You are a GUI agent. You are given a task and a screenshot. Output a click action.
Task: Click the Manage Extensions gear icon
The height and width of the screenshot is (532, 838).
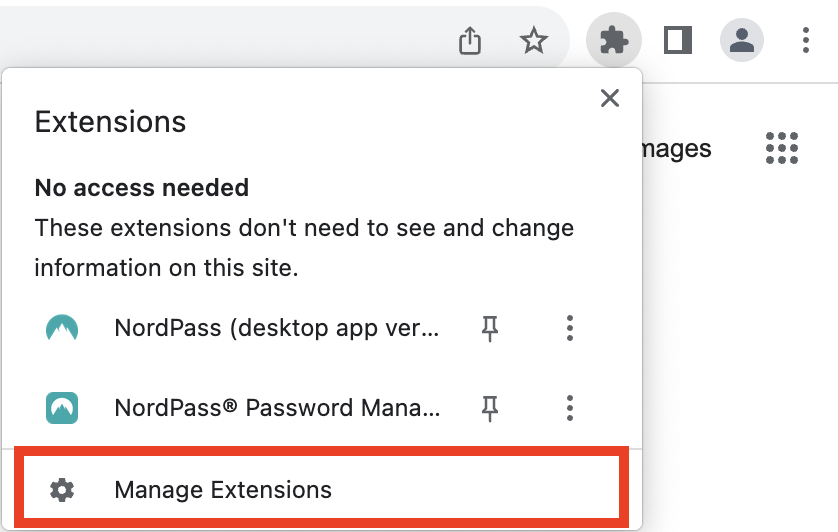62,490
